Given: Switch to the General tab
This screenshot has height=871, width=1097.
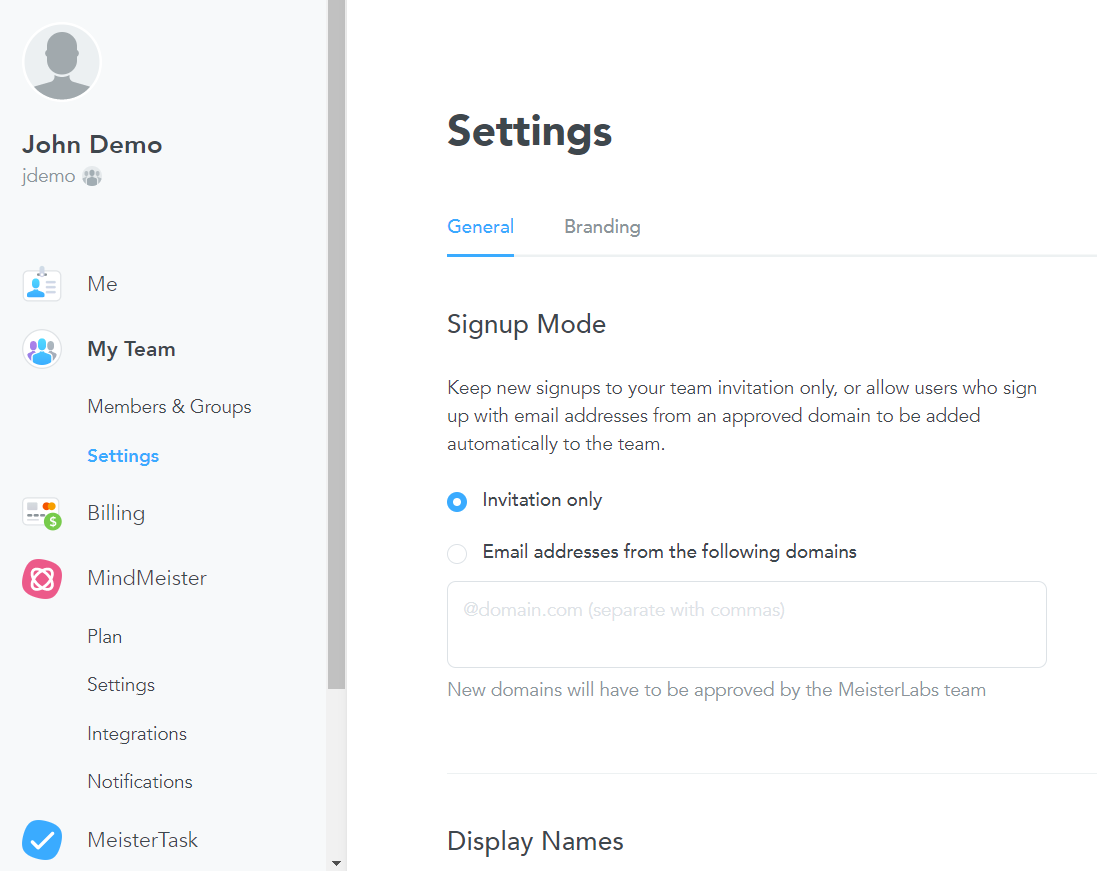Looking at the screenshot, I should pyautogui.click(x=481, y=227).
